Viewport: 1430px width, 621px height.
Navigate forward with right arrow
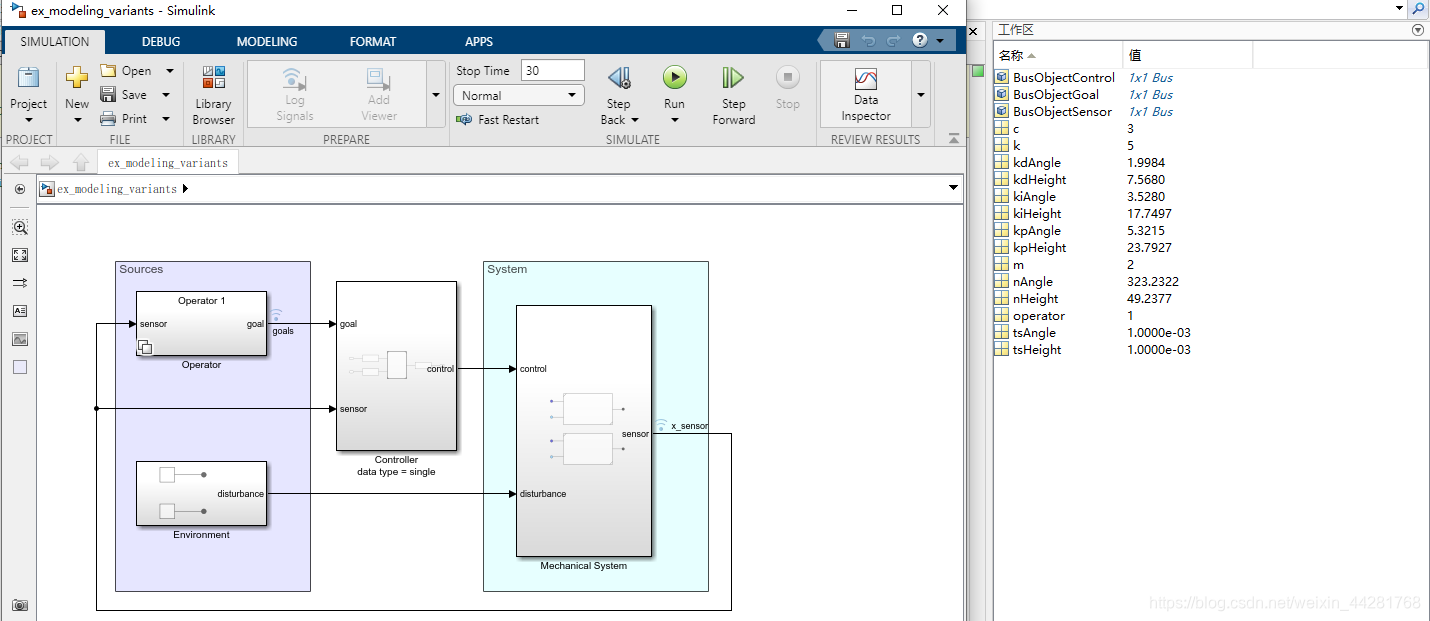pyautogui.click(x=50, y=162)
